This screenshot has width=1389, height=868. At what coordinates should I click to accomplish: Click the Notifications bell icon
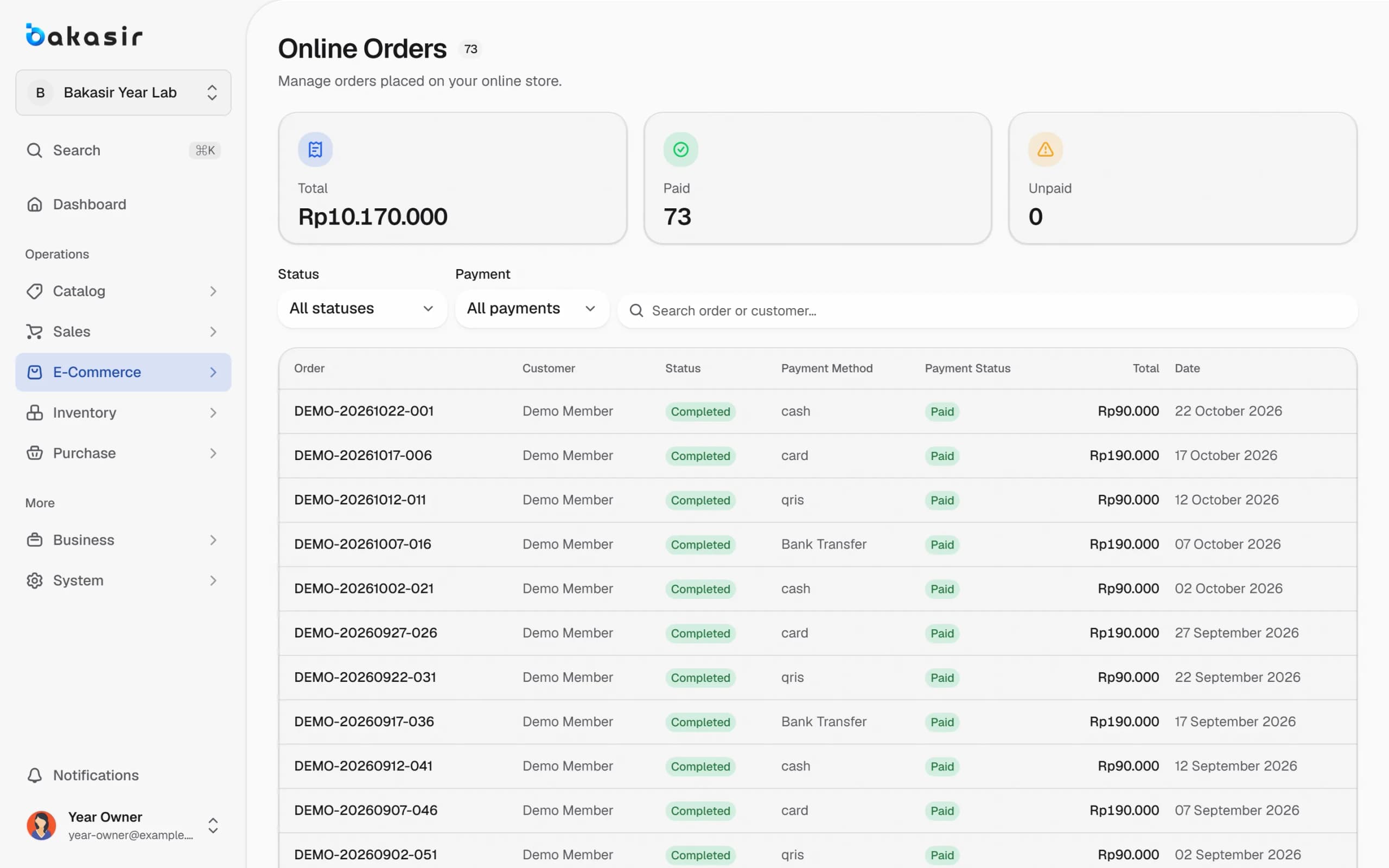pos(34,776)
